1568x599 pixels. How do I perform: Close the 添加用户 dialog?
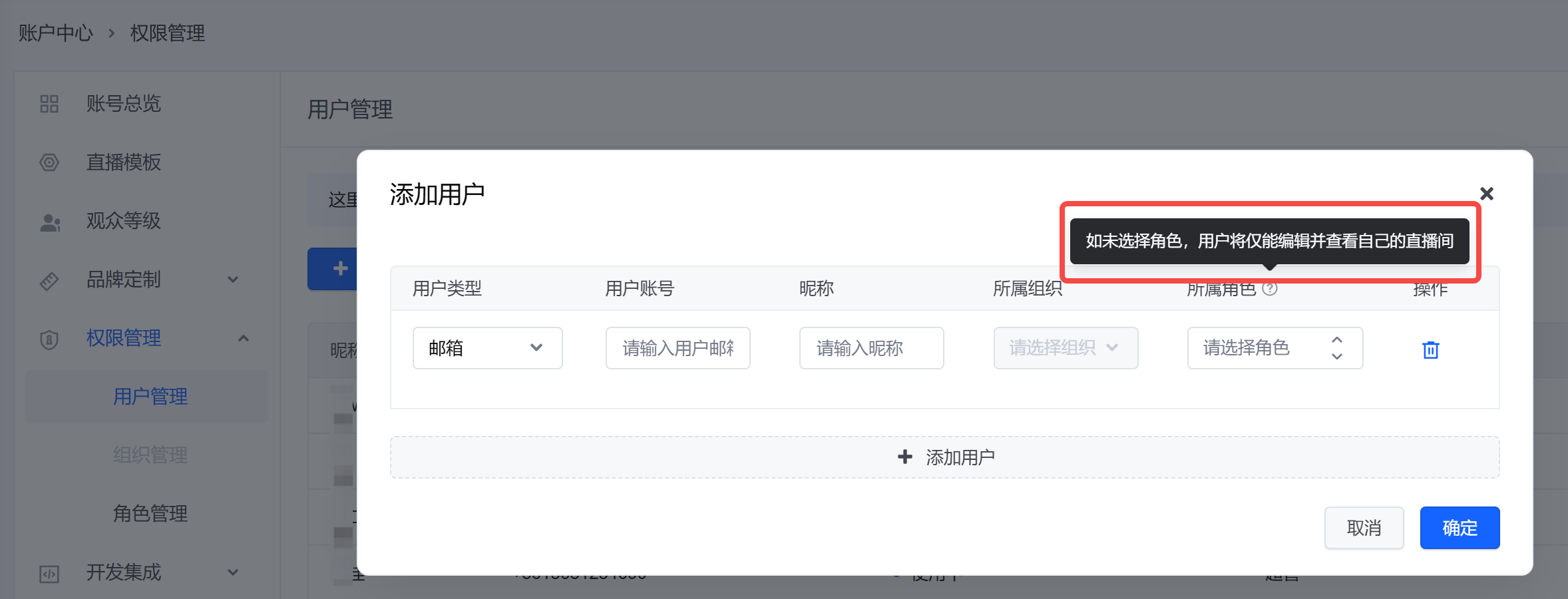pyautogui.click(x=1487, y=194)
